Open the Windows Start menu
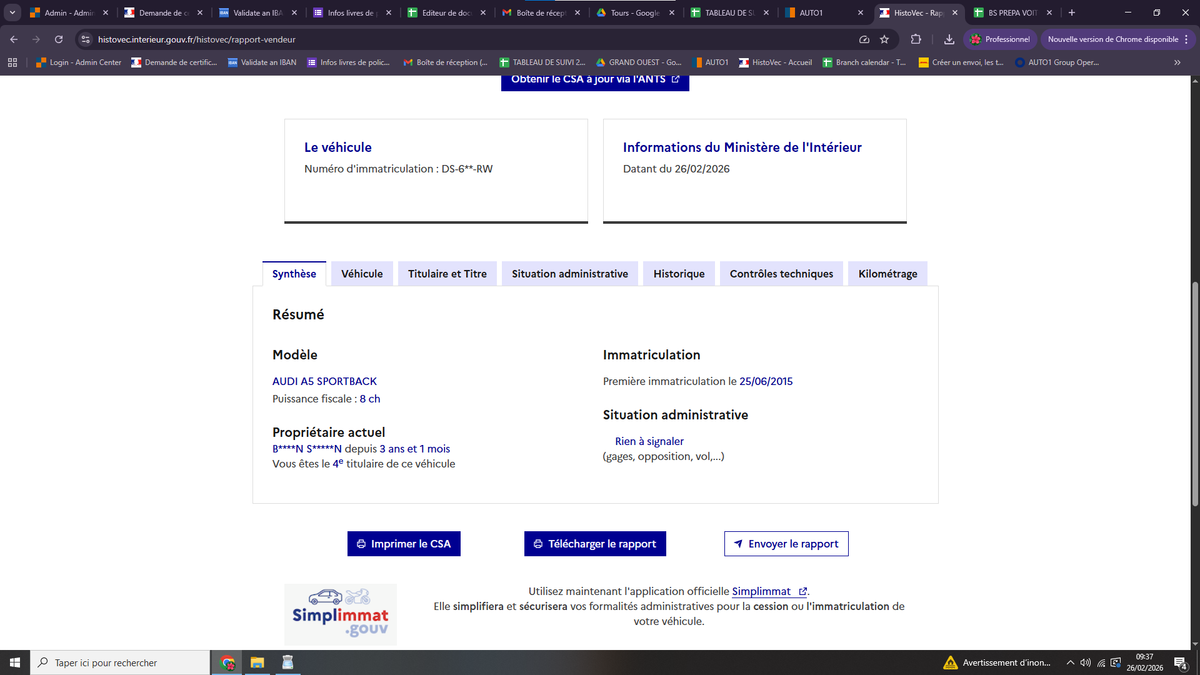This screenshot has height=675, width=1200. point(14,662)
